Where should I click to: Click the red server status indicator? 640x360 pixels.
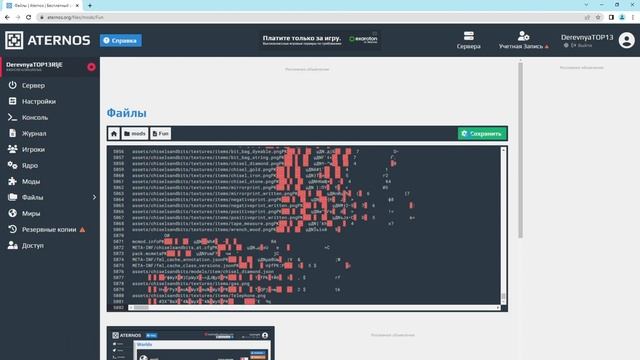[x=91, y=67]
